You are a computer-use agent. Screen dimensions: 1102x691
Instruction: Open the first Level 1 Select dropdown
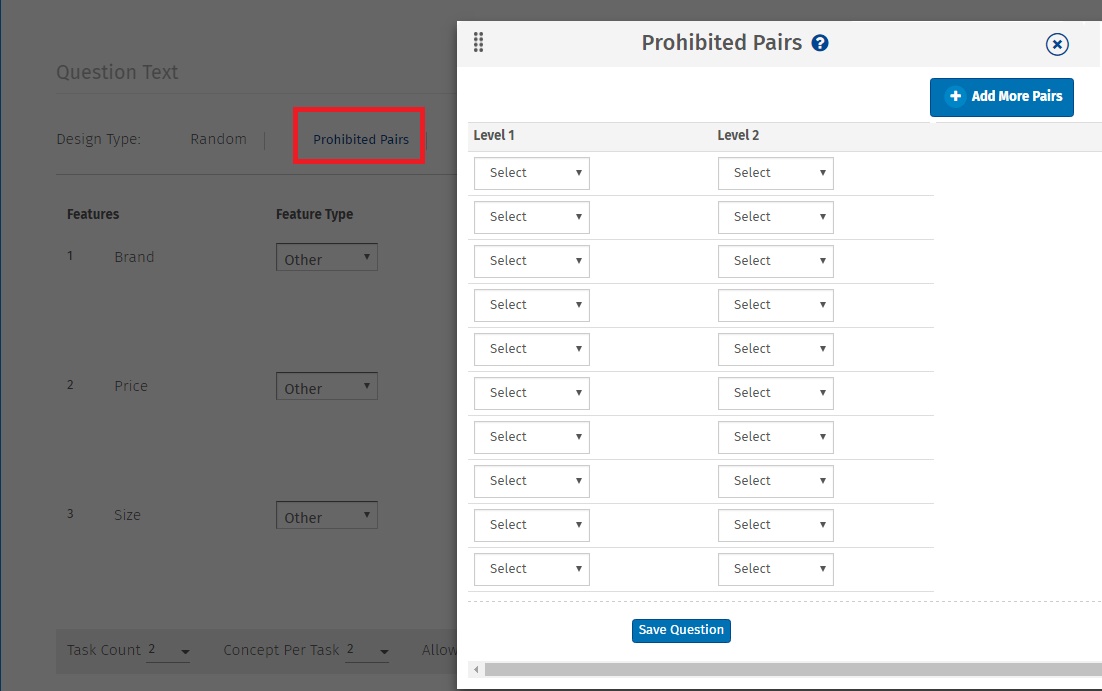531,173
